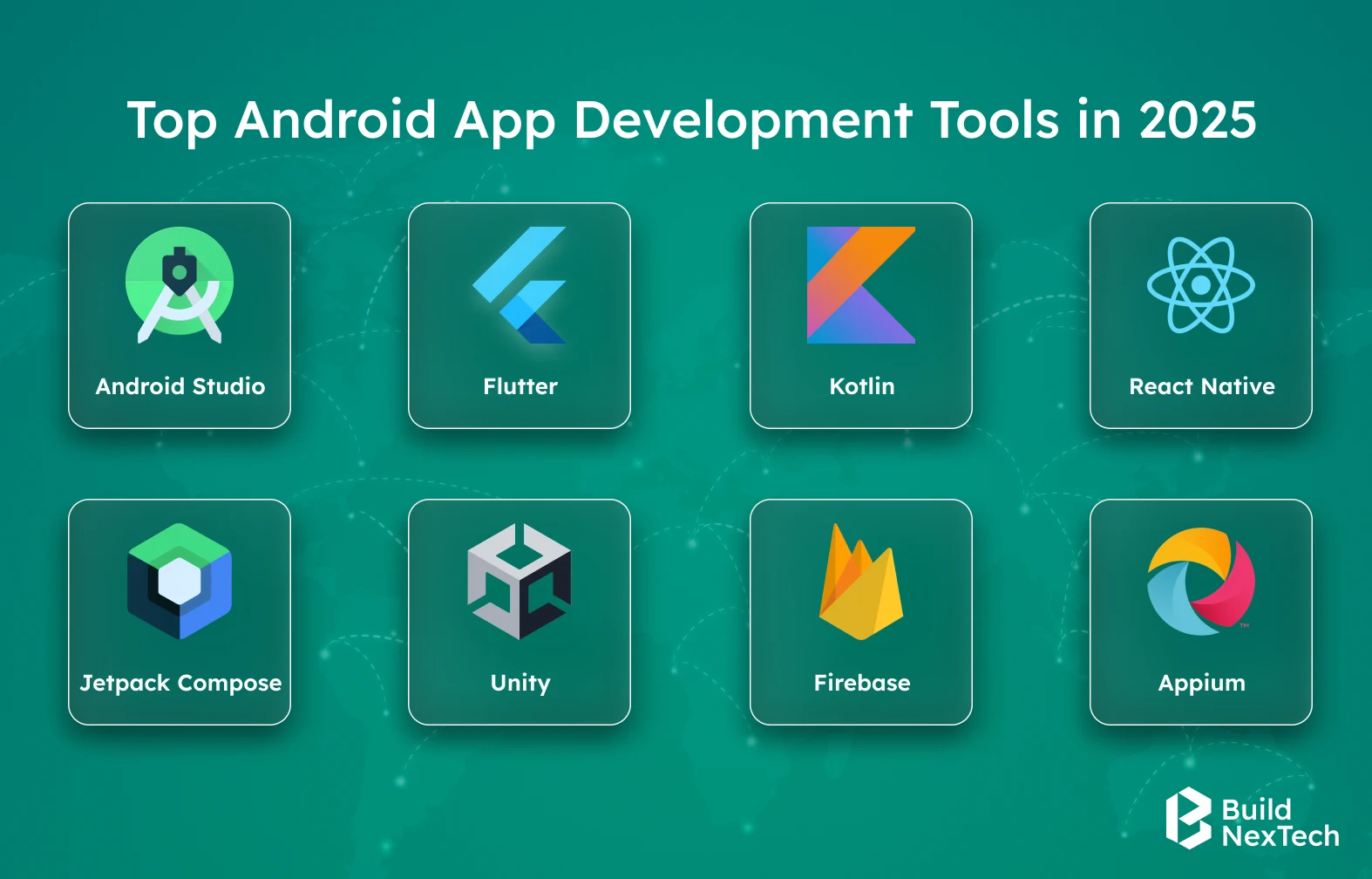Select the 'Unity' label
The height and width of the screenshot is (879, 1372).
pos(520,683)
